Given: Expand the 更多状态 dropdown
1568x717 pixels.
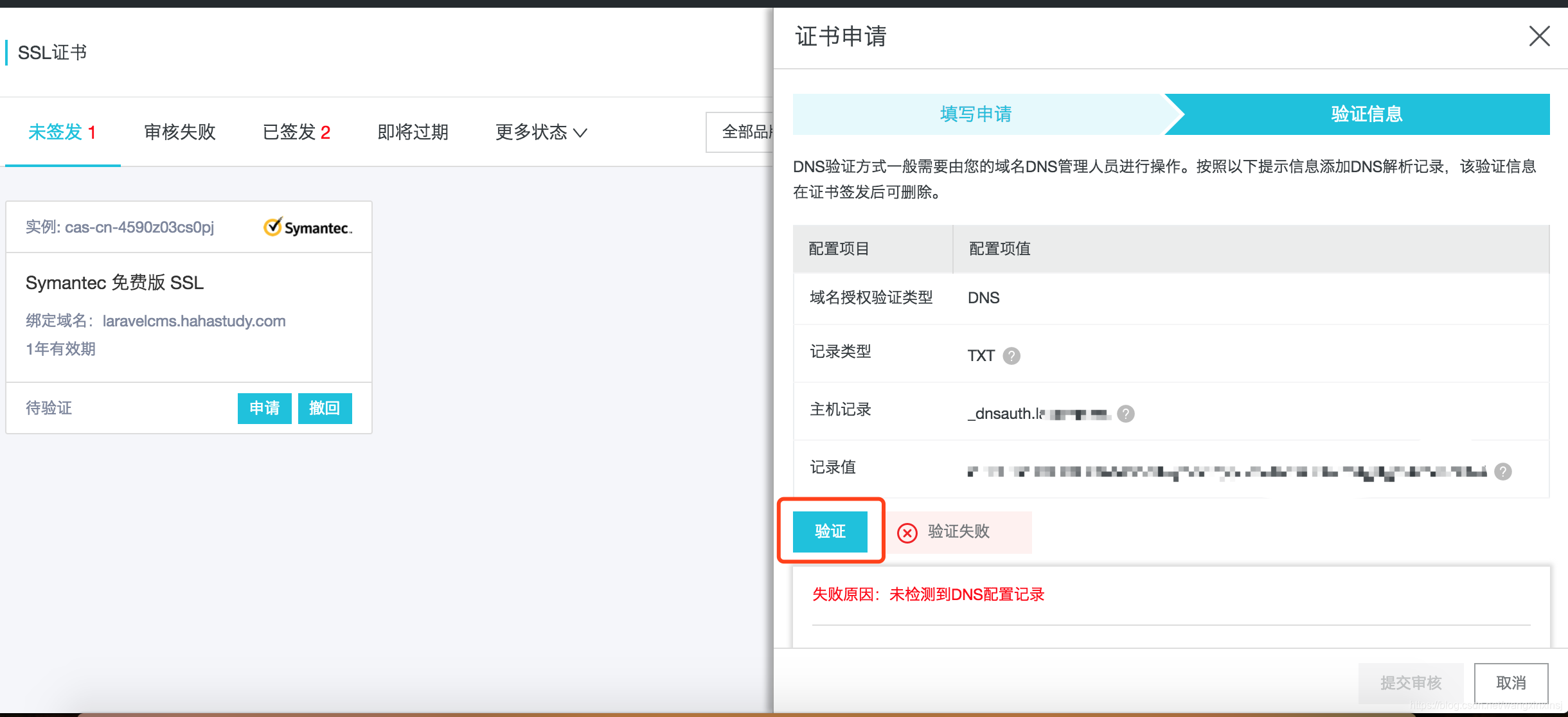Looking at the screenshot, I should pyautogui.click(x=541, y=132).
